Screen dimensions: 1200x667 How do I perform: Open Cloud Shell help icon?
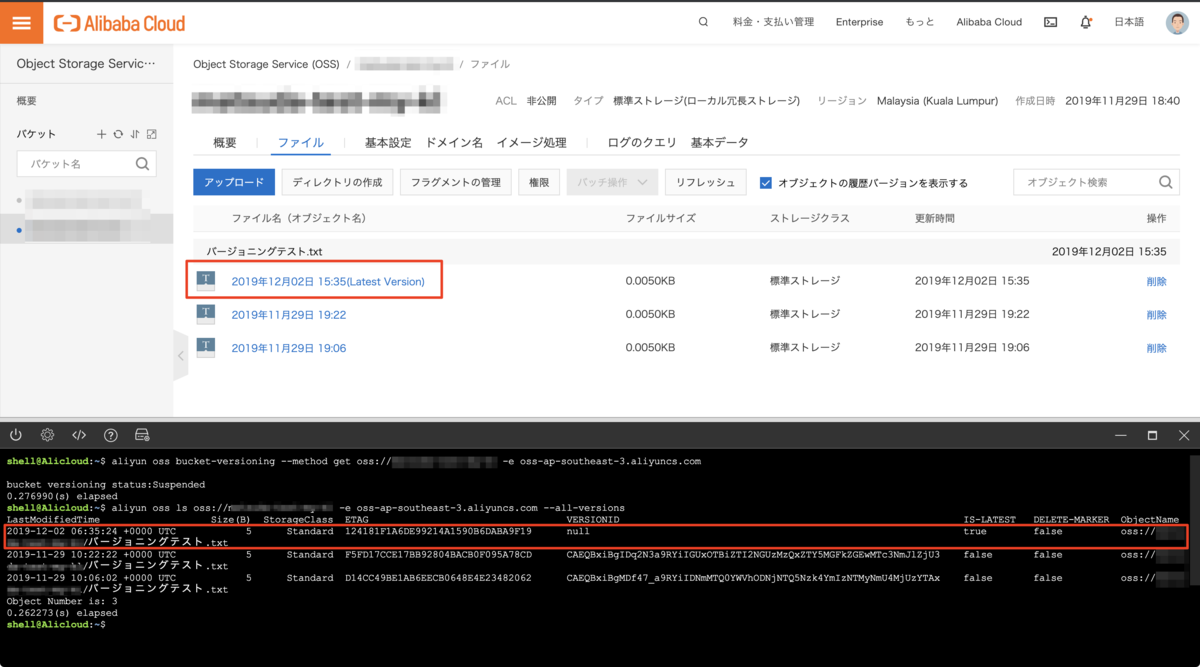coord(111,435)
